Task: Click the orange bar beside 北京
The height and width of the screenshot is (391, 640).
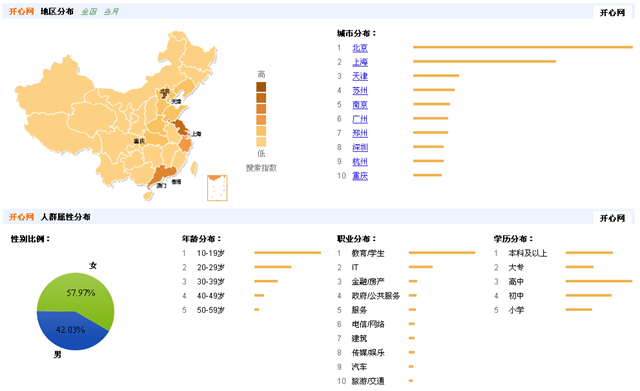Action: click(523, 47)
